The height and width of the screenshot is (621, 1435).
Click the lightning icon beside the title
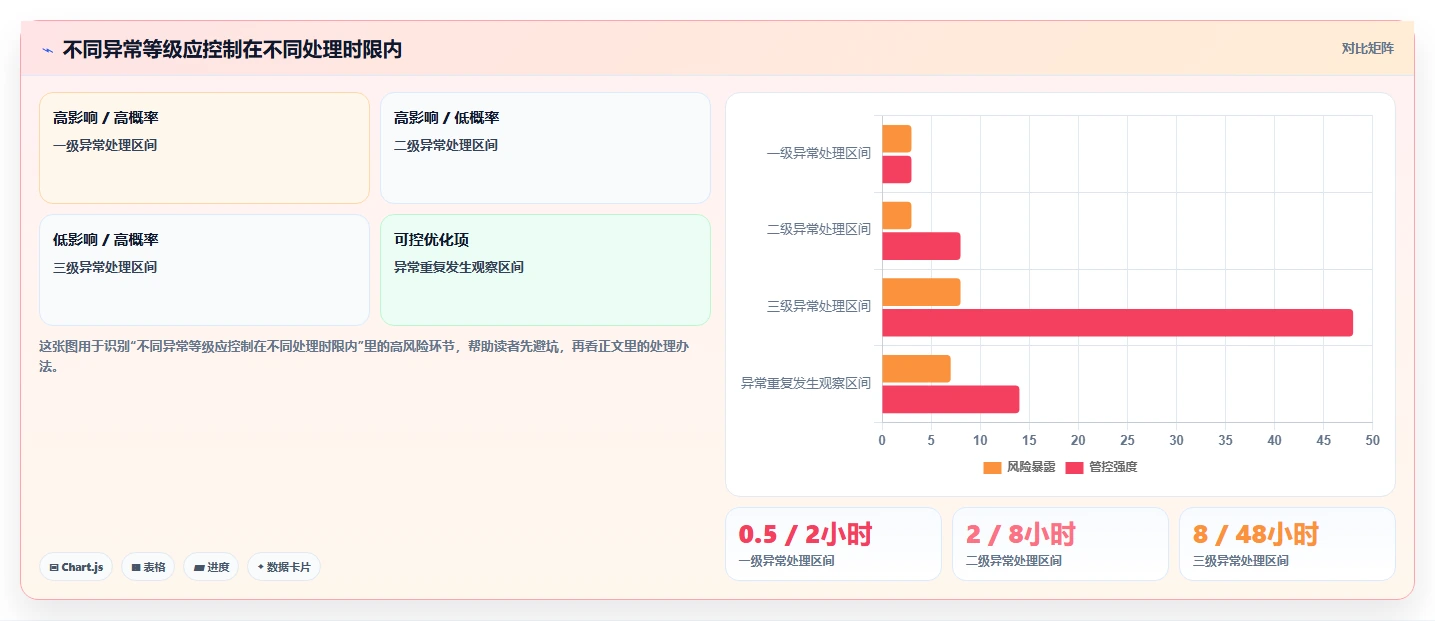click(x=47, y=49)
